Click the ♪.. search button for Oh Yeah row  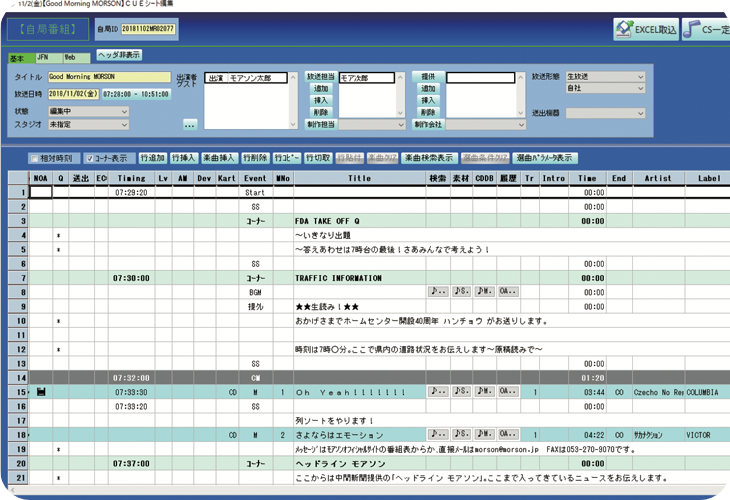(x=438, y=392)
